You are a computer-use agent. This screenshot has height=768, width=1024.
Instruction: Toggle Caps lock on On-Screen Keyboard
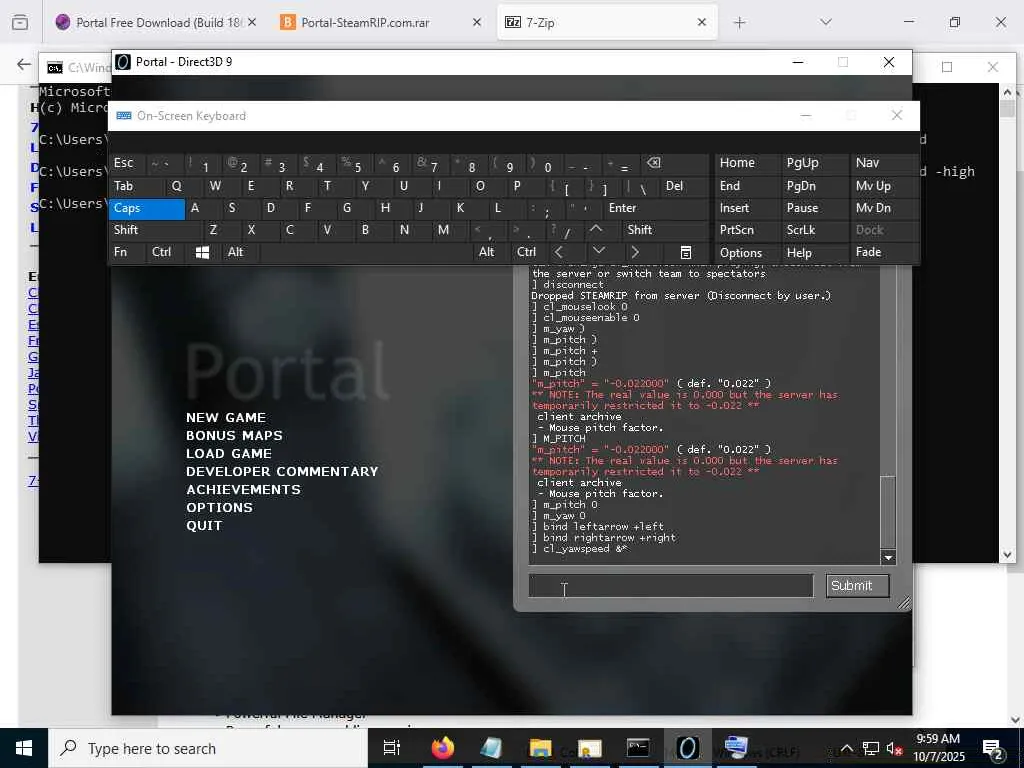coord(147,208)
